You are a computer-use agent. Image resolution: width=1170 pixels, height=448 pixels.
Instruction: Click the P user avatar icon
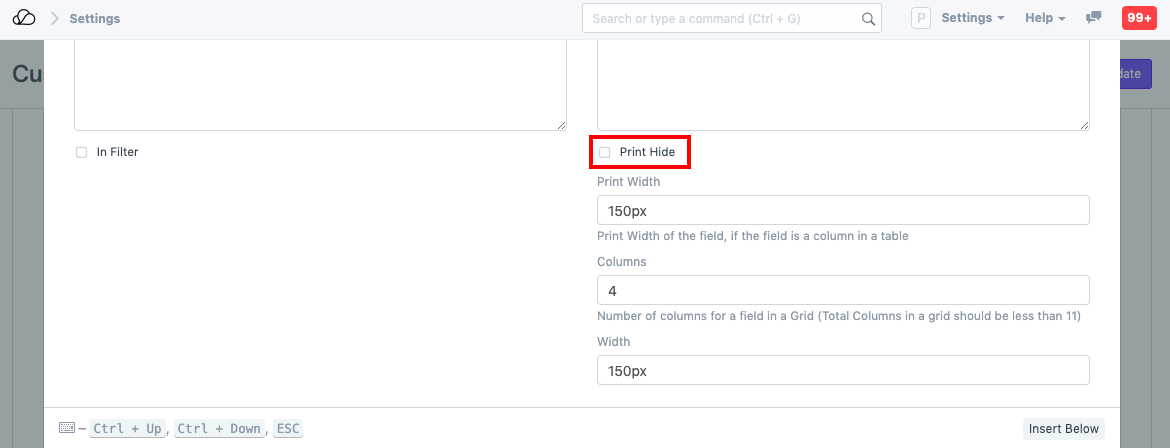click(921, 18)
